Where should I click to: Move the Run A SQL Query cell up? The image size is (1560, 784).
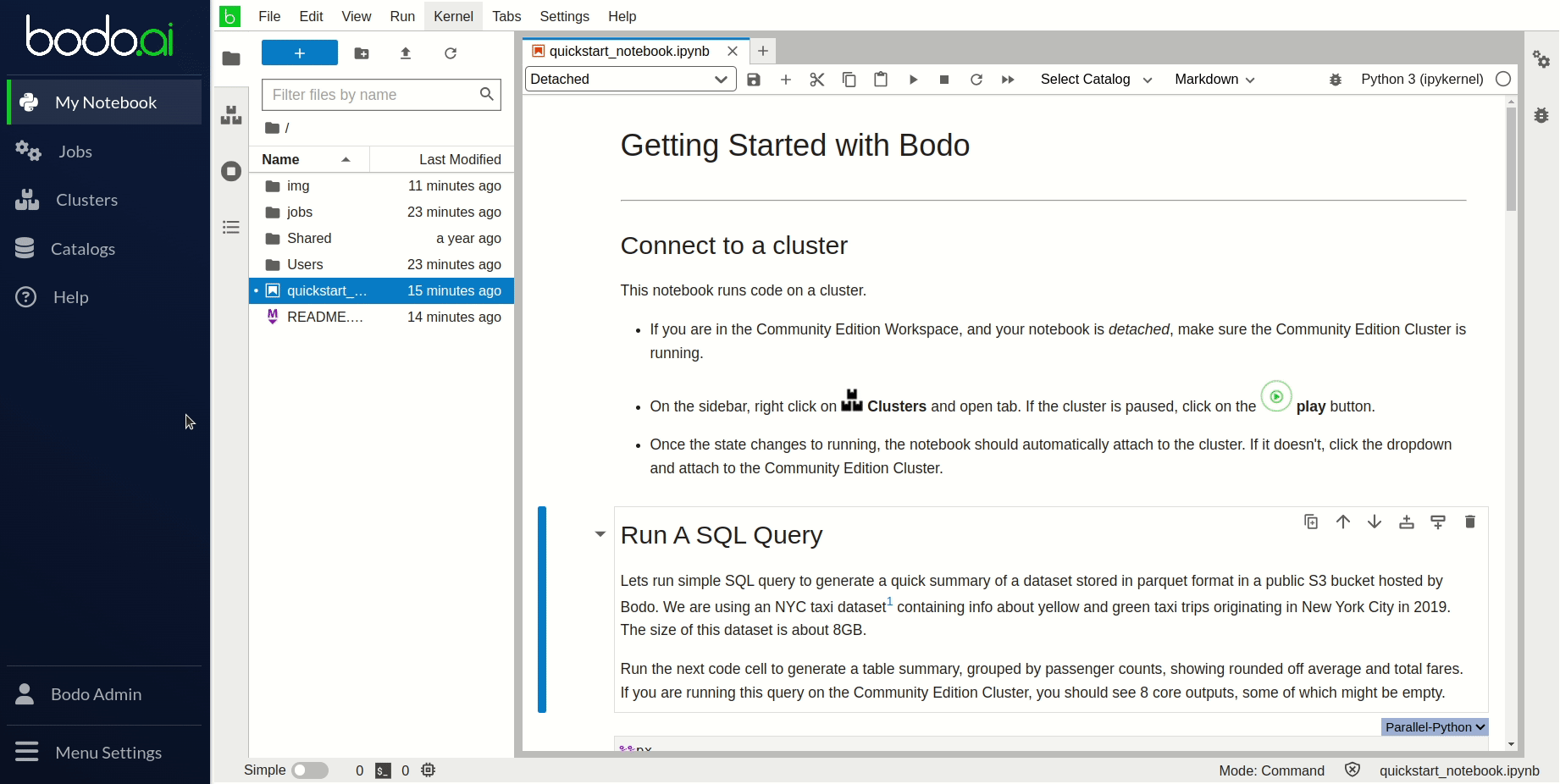click(x=1342, y=522)
